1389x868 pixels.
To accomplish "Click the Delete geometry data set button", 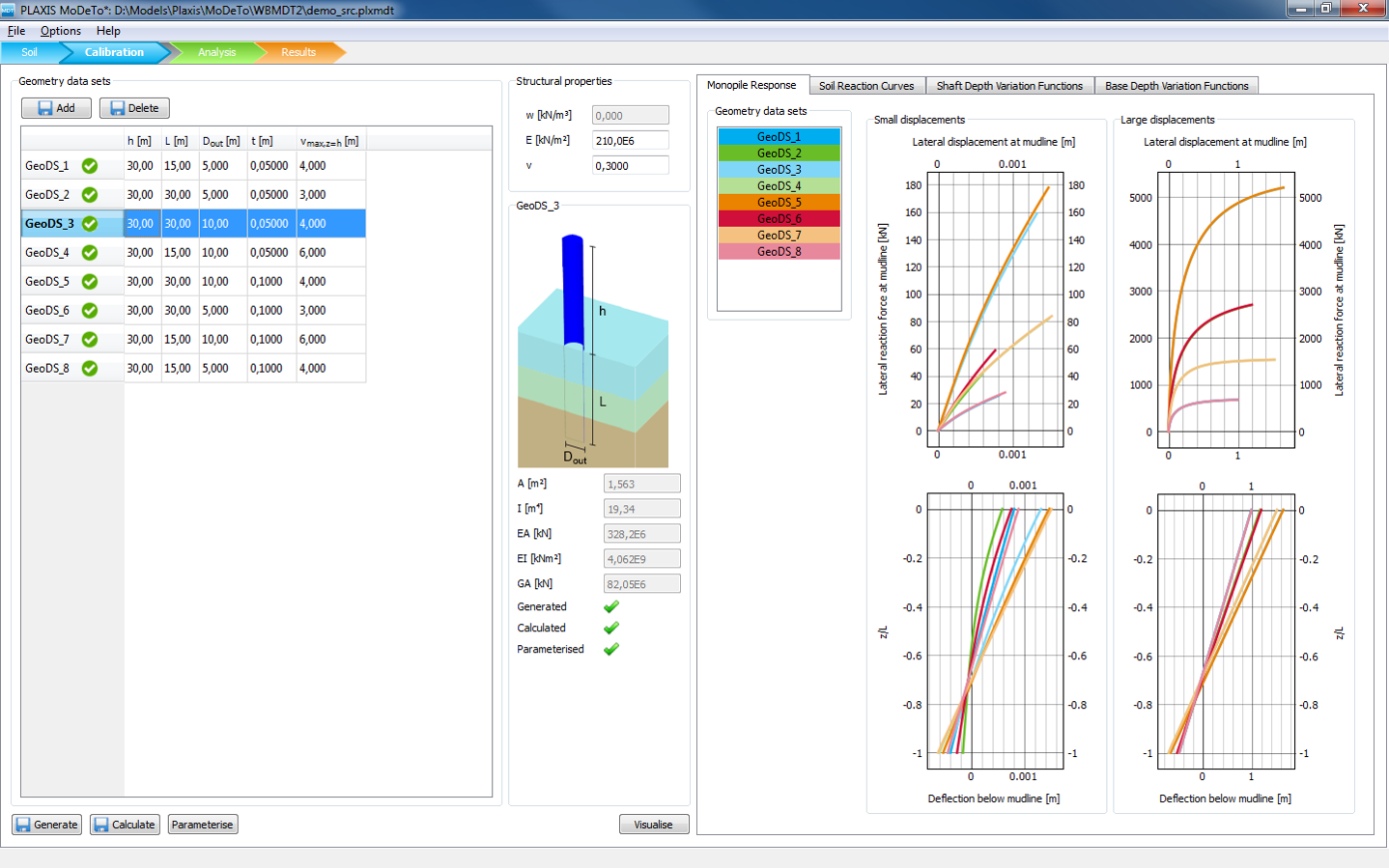I will point(134,108).
